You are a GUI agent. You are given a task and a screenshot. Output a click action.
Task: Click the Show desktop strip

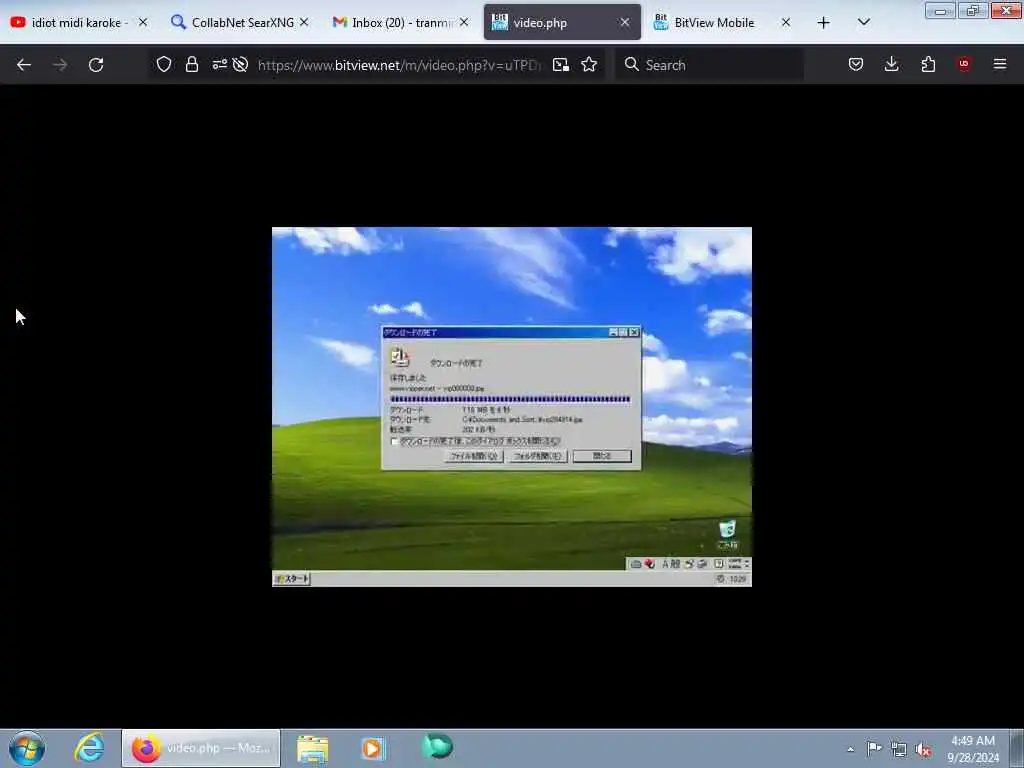tap(1016, 748)
